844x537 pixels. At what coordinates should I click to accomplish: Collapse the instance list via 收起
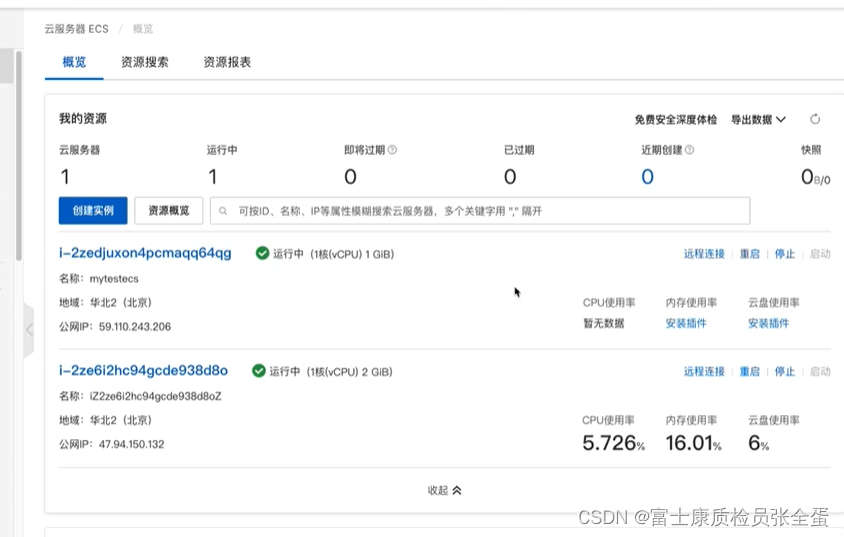(x=444, y=490)
